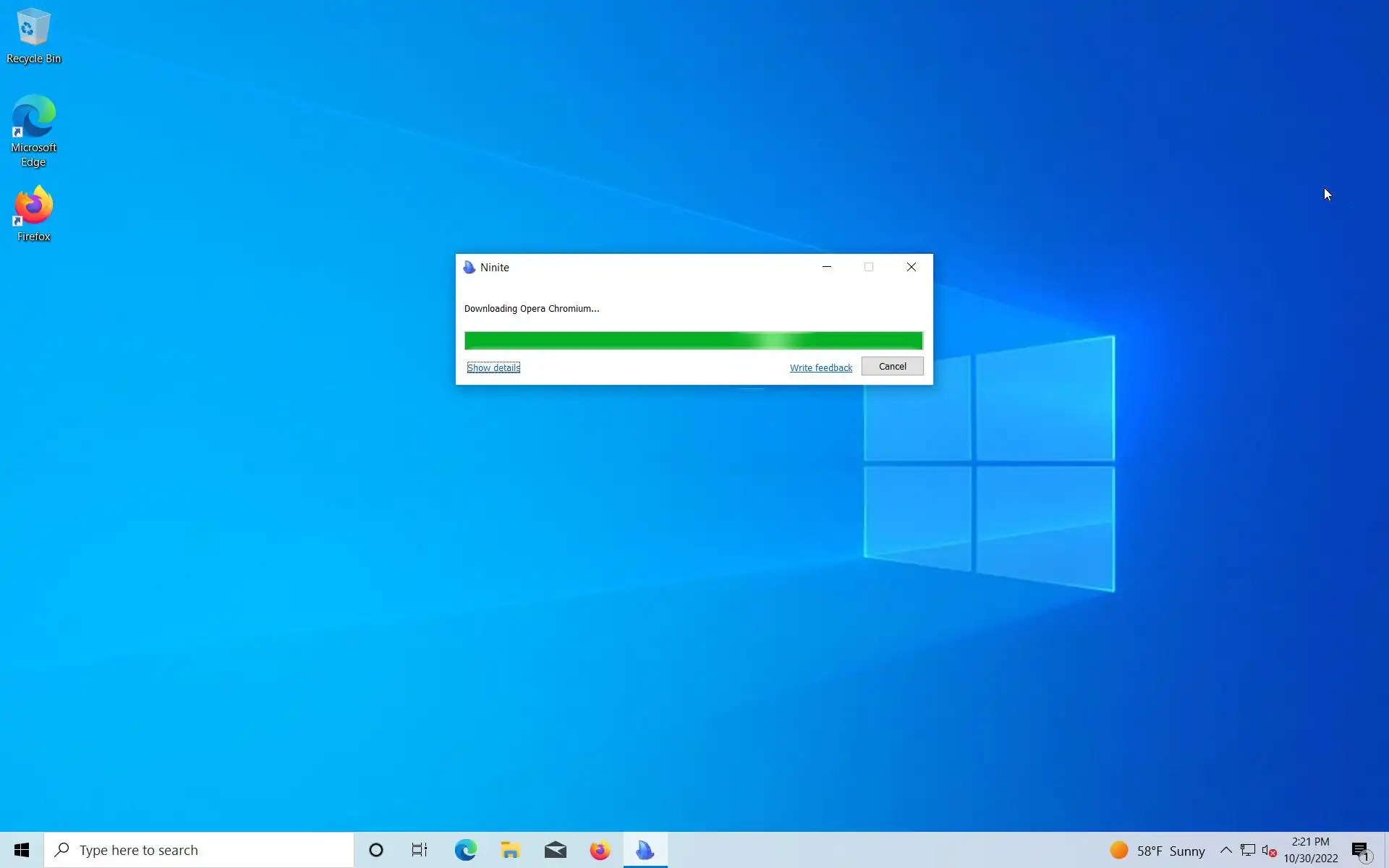Open Edge from the taskbar
Screen dimensions: 1389x868
pyautogui.click(x=465, y=850)
